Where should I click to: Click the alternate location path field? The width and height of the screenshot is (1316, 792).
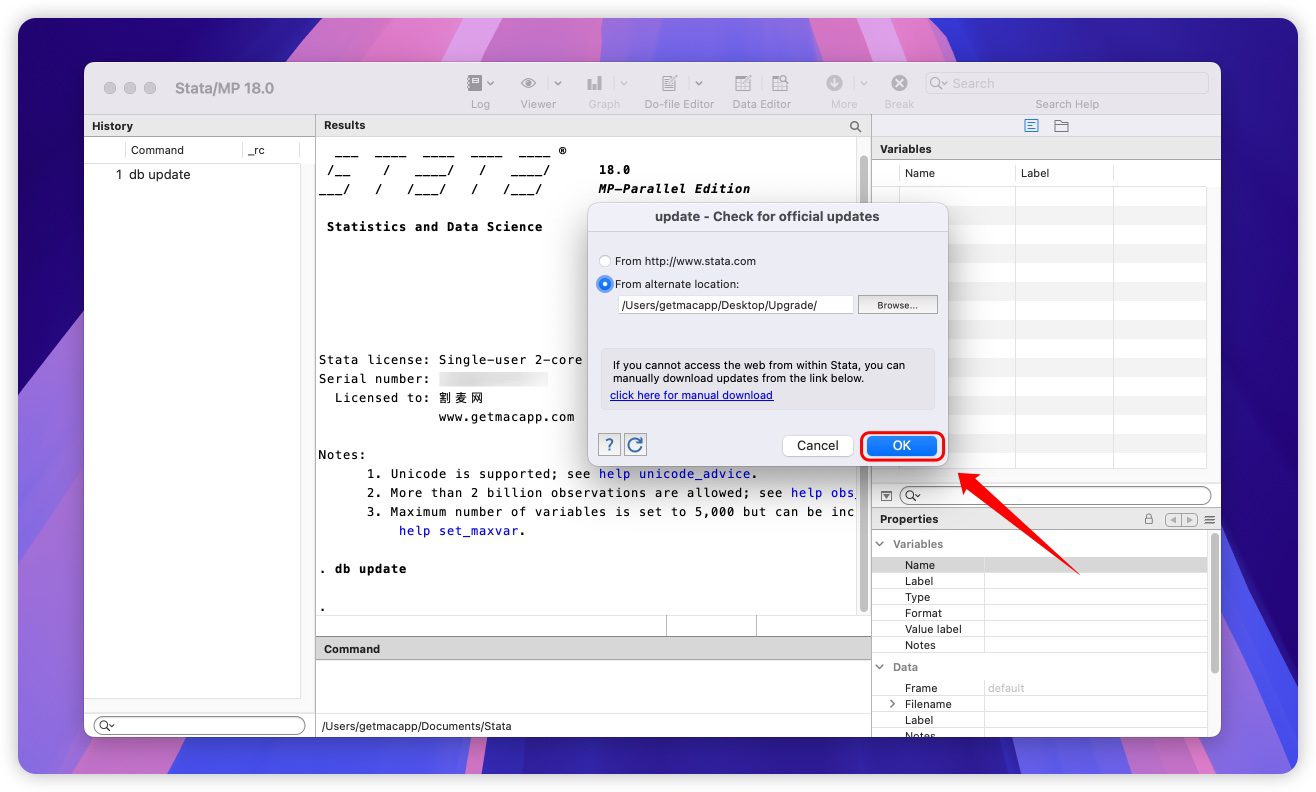pyautogui.click(x=735, y=305)
